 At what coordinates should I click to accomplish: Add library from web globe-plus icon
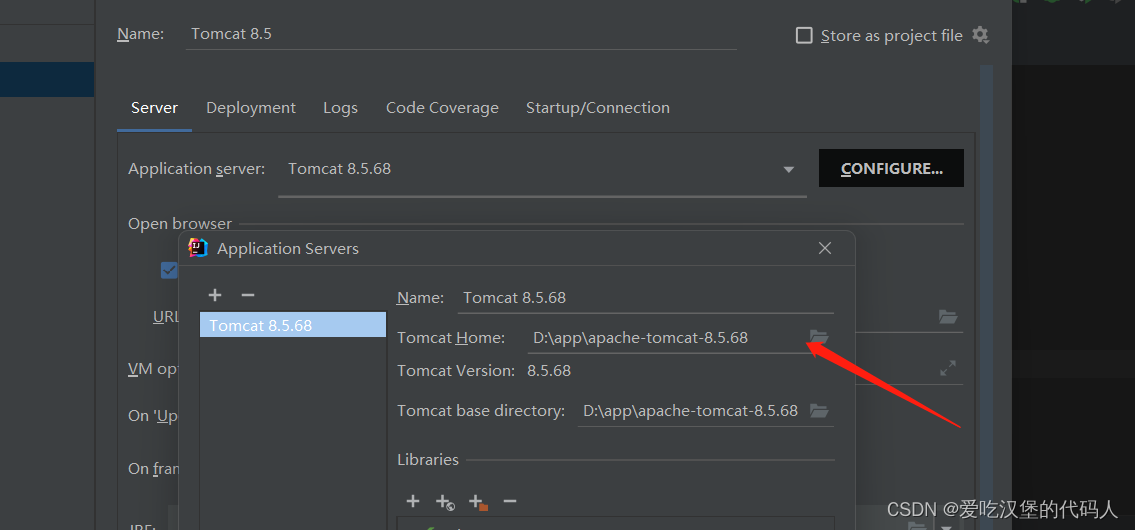point(444,502)
